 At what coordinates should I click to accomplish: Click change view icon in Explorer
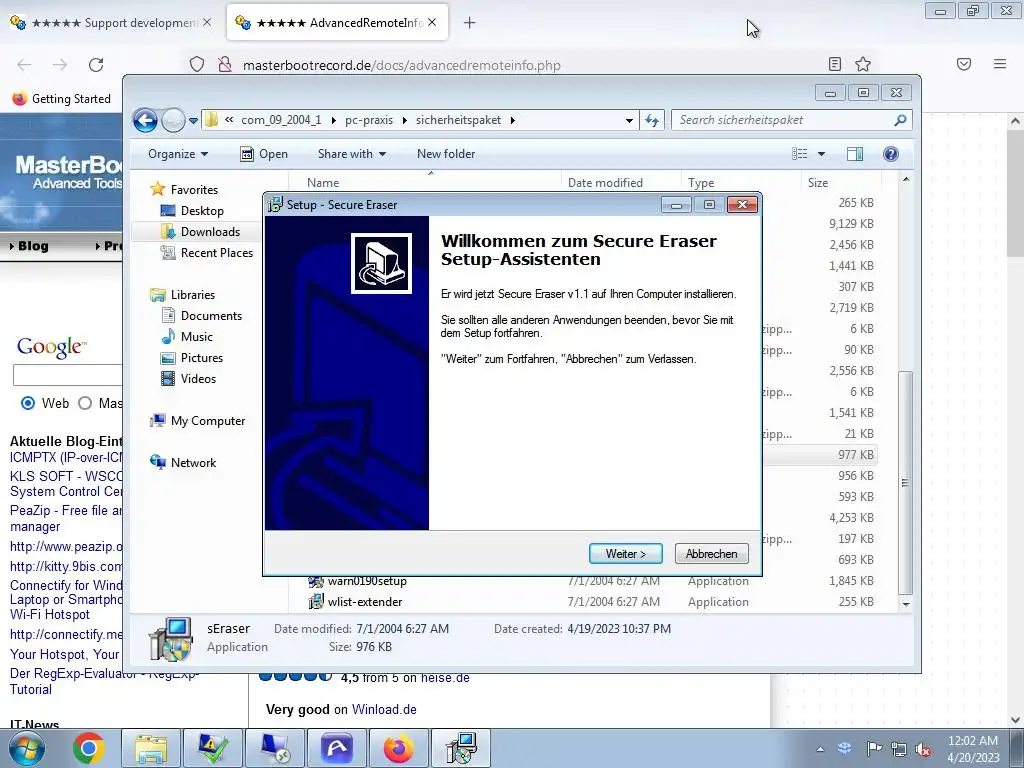[800, 154]
